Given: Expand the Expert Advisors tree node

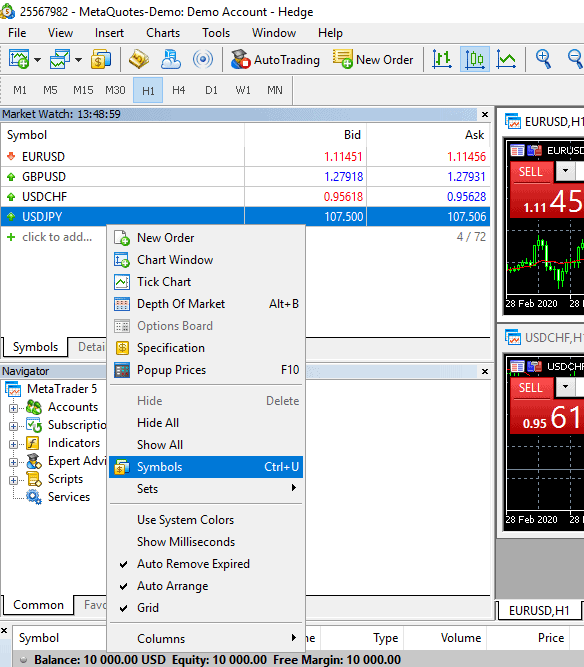Looking at the screenshot, I should click(x=13, y=462).
